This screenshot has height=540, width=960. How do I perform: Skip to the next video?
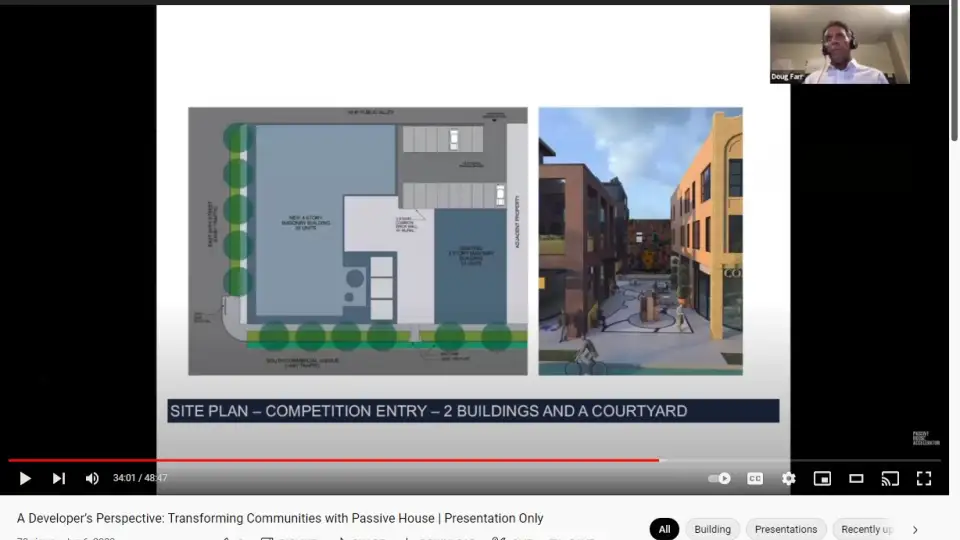coord(59,478)
